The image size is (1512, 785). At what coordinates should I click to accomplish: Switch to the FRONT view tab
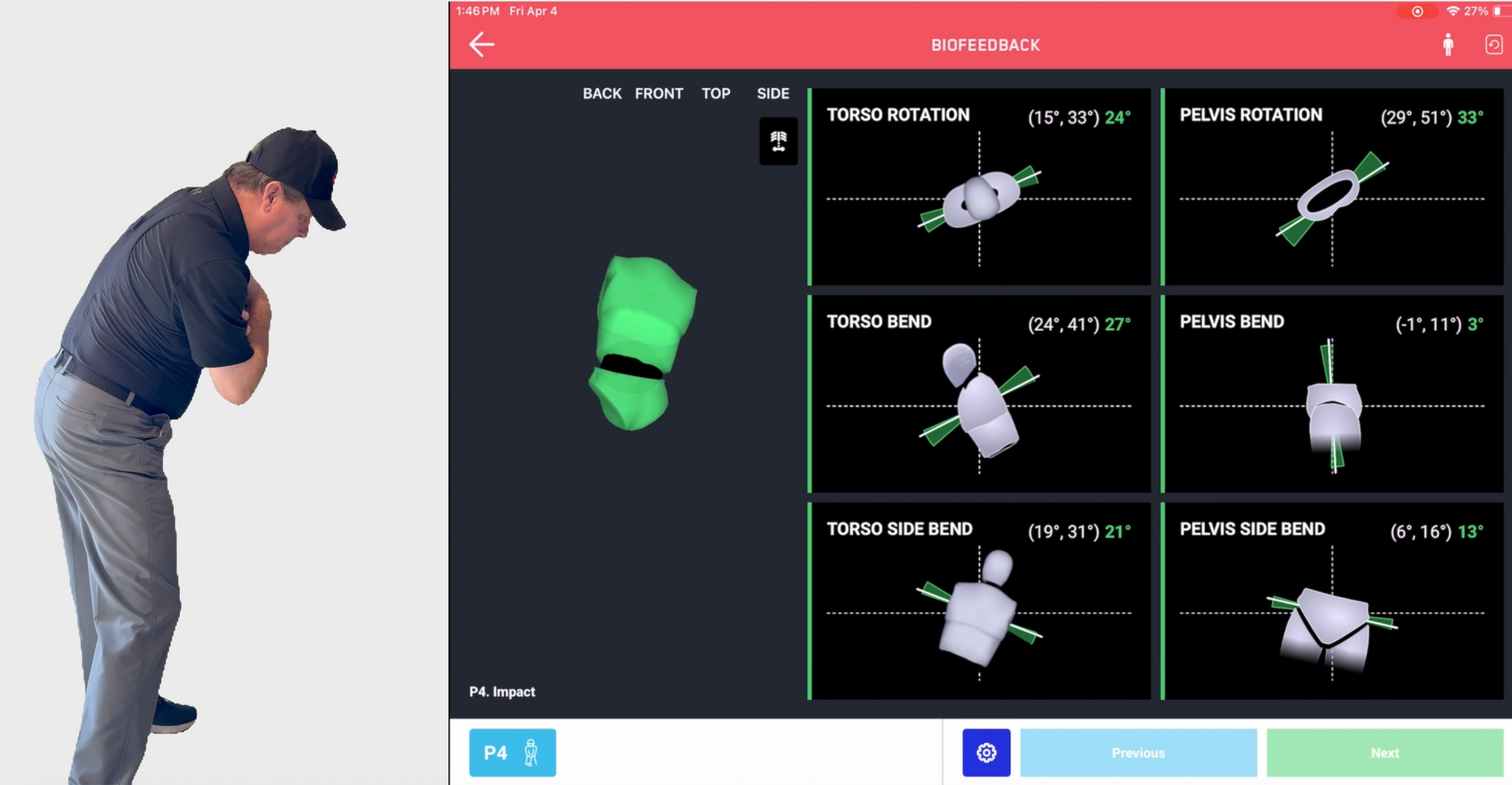click(659, 94)
